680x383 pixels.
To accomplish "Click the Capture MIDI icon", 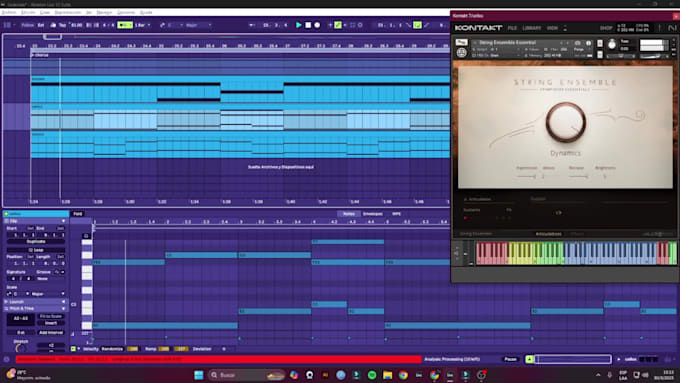I will click(353, 25).
